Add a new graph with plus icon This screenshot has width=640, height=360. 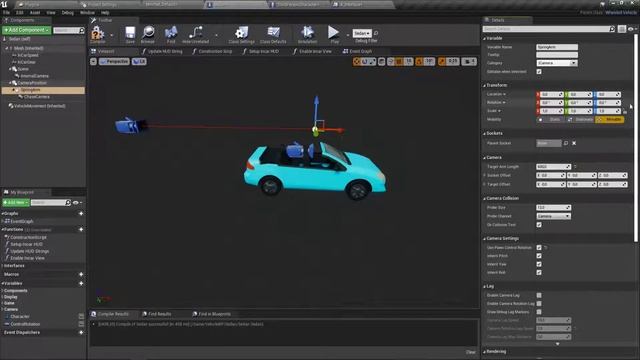[x=81, y=213]
